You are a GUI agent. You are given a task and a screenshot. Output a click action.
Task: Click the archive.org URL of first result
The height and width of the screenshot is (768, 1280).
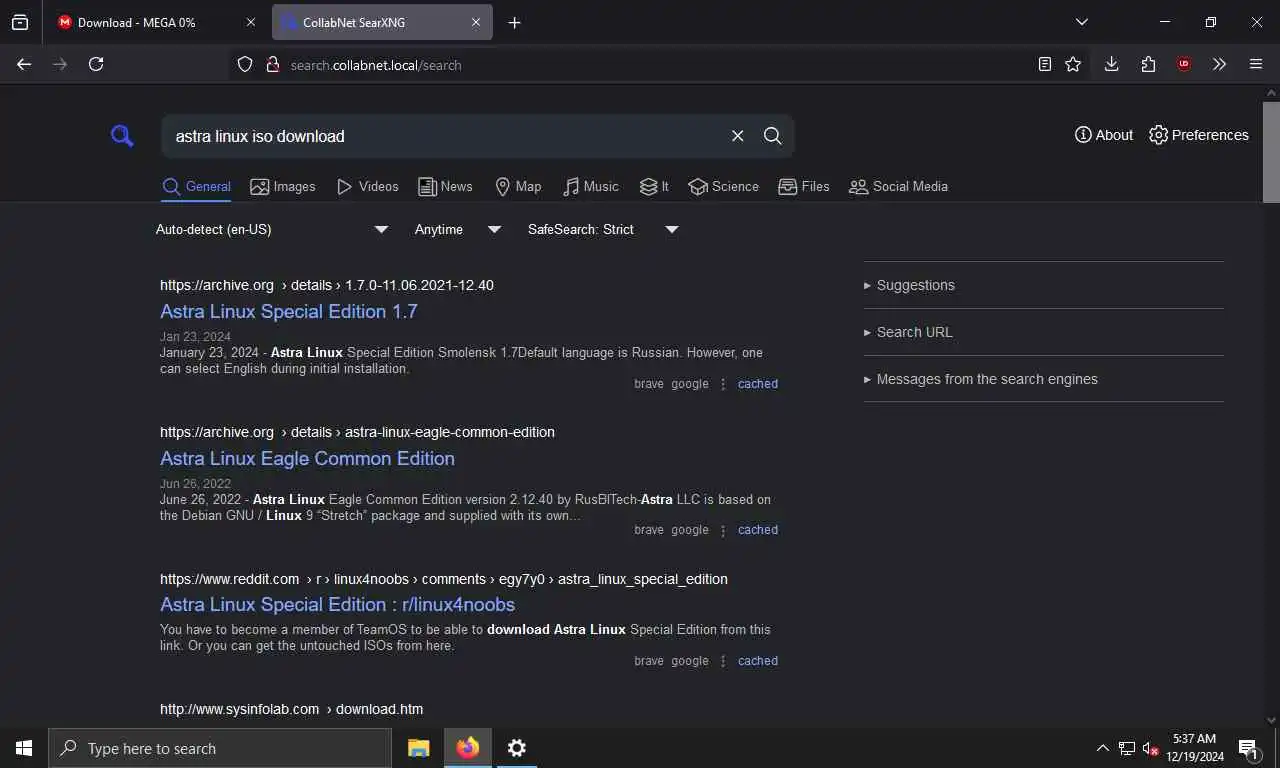(x=327, y=285)
